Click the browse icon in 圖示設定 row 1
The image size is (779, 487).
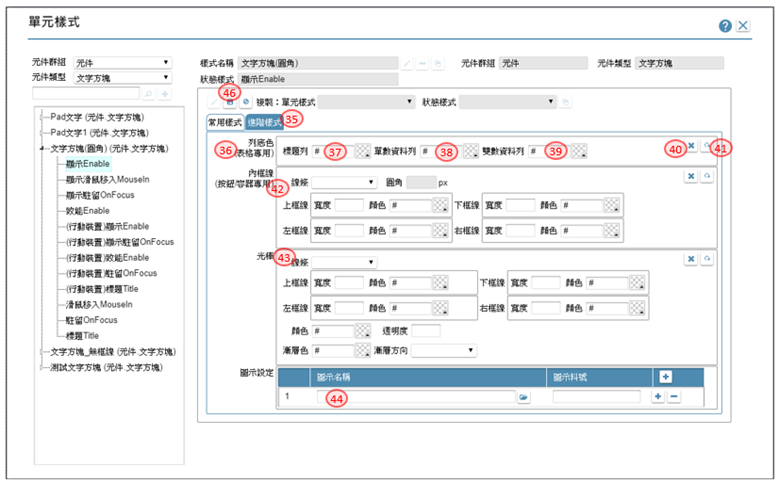pos(524,397)
